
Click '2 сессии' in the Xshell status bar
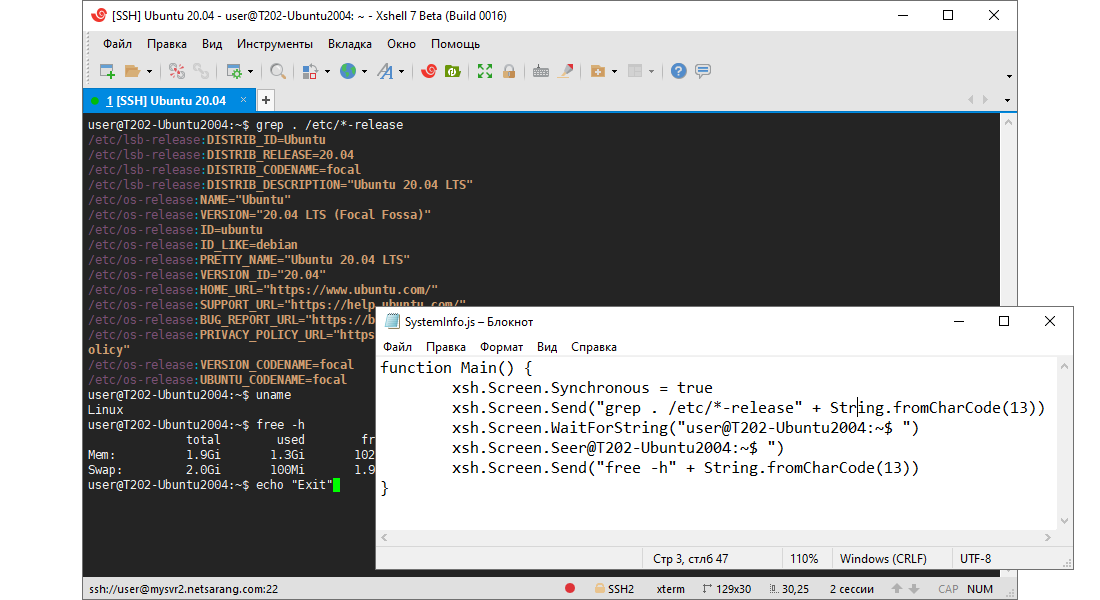[852, 589]
